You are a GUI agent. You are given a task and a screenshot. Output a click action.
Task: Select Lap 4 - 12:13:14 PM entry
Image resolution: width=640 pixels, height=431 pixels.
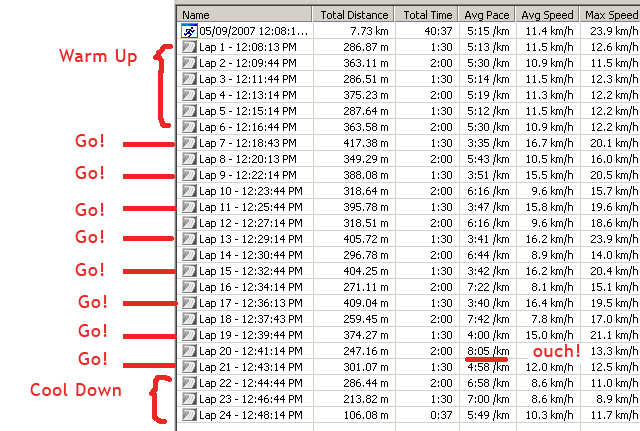click(248, 95)
